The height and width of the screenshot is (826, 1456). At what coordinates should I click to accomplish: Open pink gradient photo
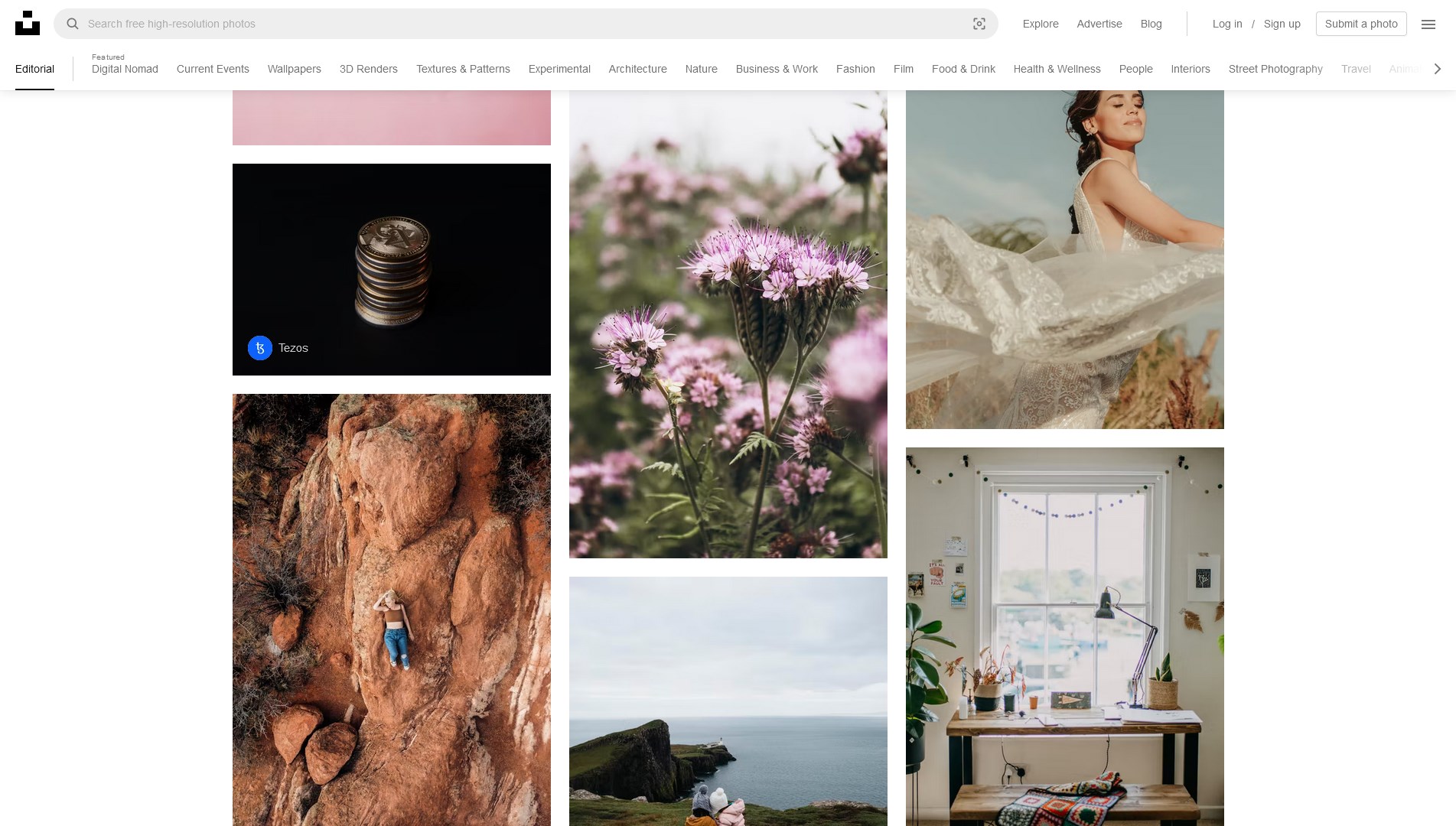point(392,118)
